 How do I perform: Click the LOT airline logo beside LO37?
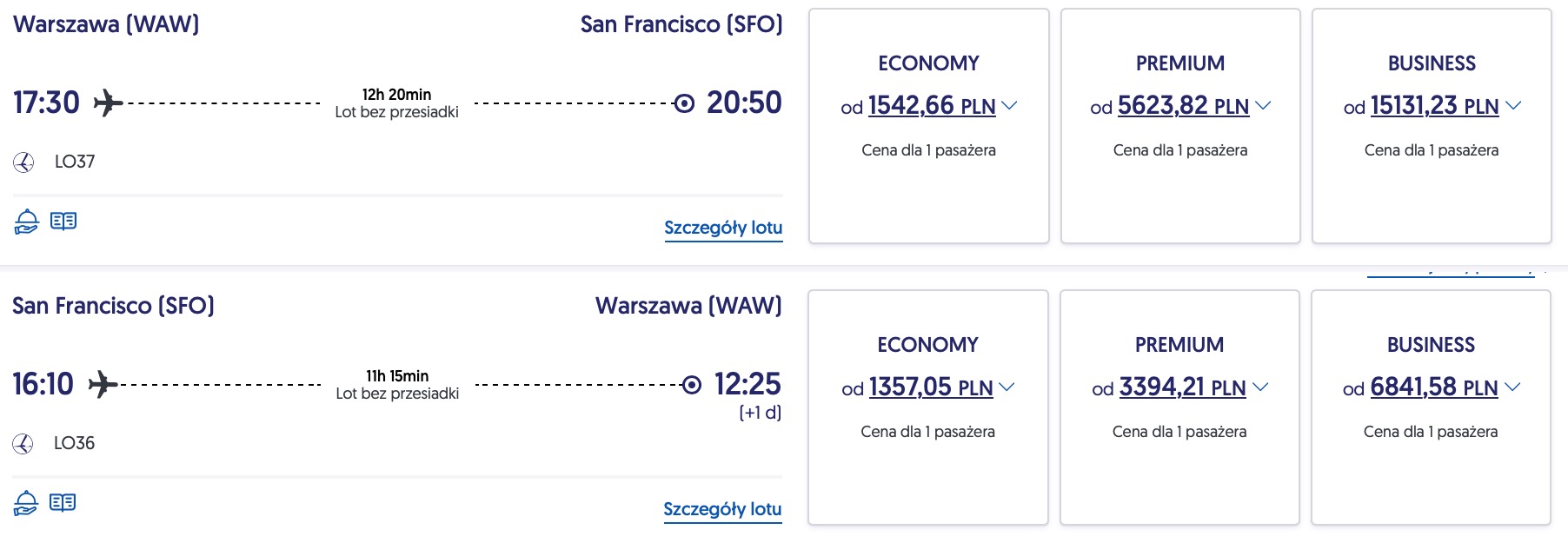(x=23, y=162)
